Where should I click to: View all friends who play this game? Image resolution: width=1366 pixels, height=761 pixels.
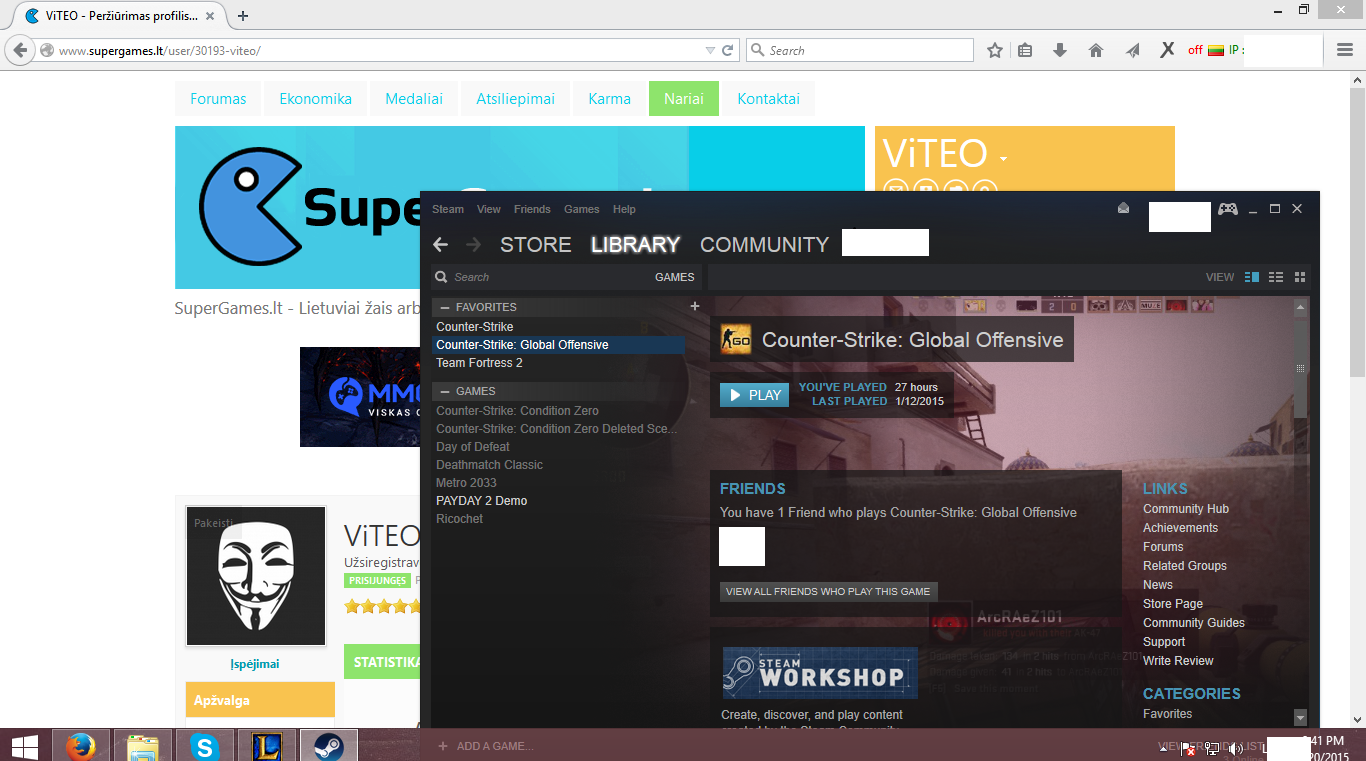[828, 591]
